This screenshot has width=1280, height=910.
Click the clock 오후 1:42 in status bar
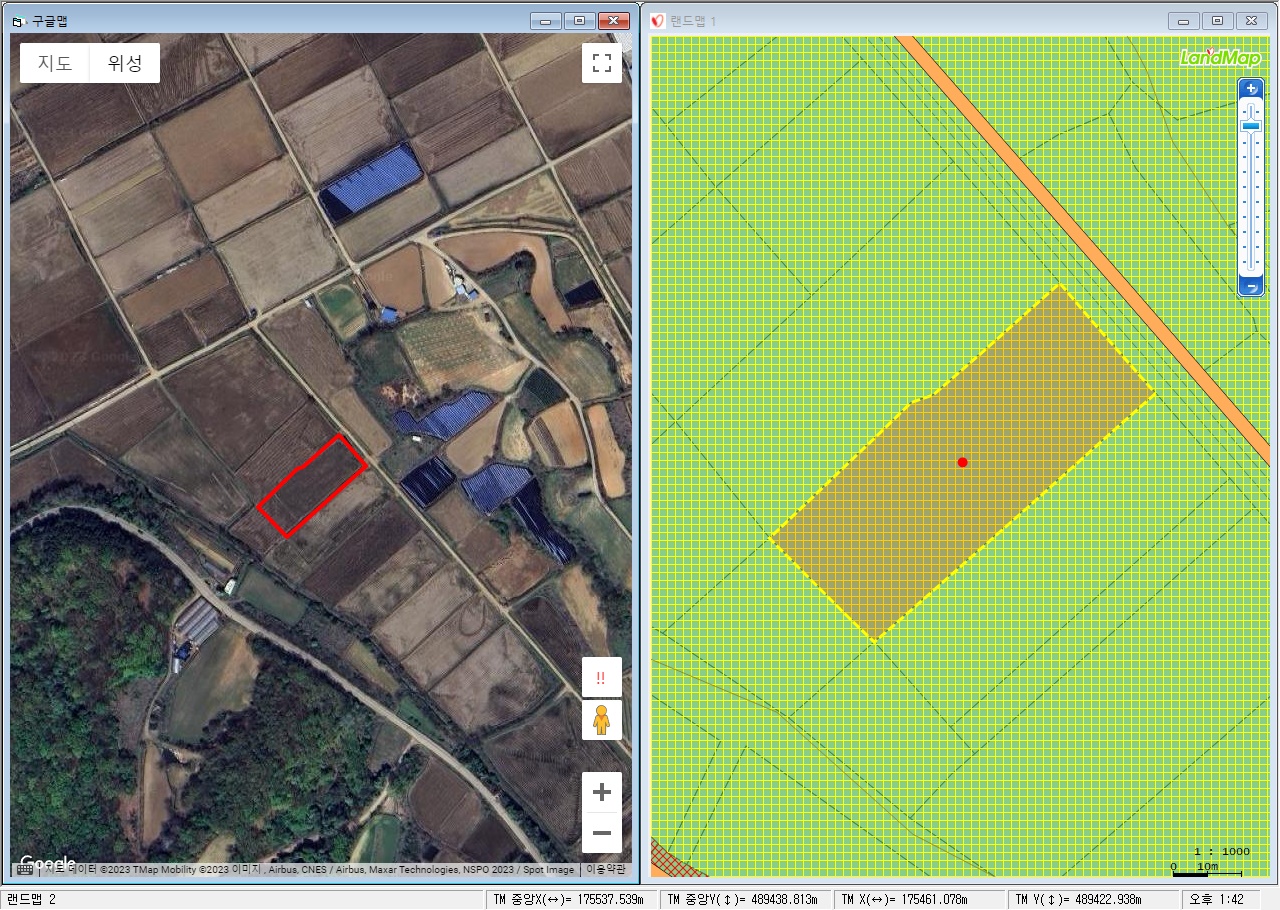[x=1216, y=899]
